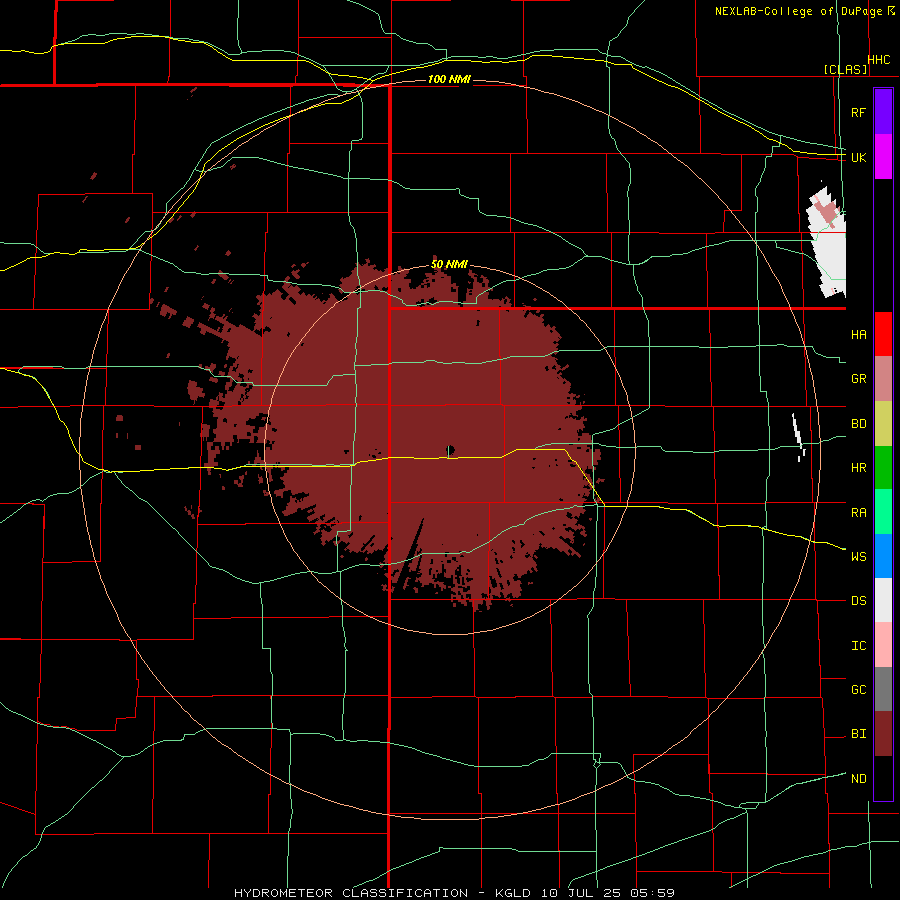The height and width of the screenshot is (900, 900).
Task: Click the UK legend label
Action: click(x=858, y=157)
